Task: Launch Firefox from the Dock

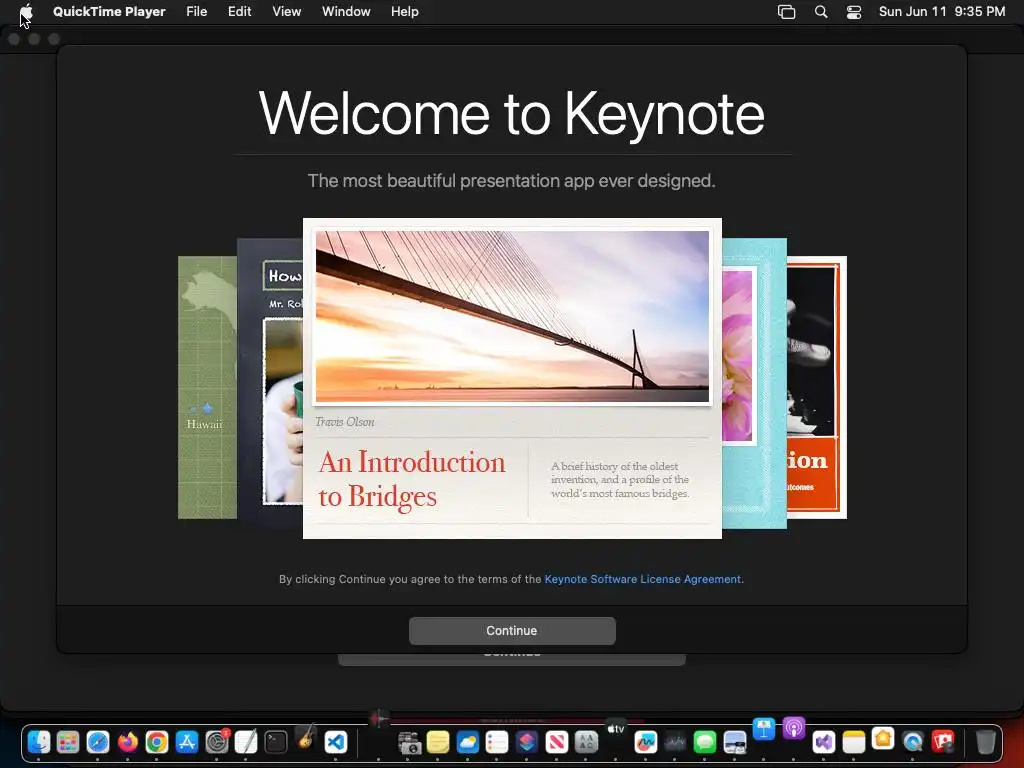Action: tap(128, 742)
